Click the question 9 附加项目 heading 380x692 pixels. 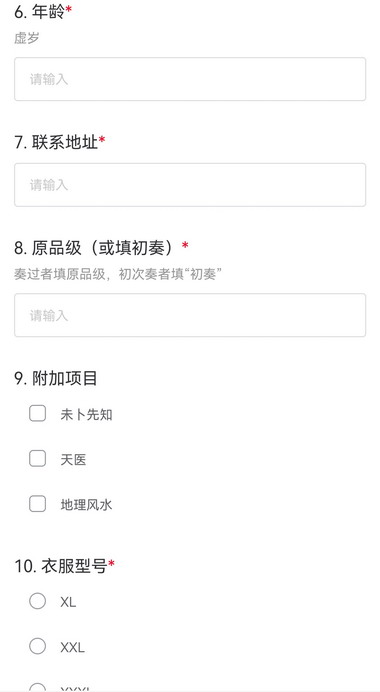coord(56,378)
